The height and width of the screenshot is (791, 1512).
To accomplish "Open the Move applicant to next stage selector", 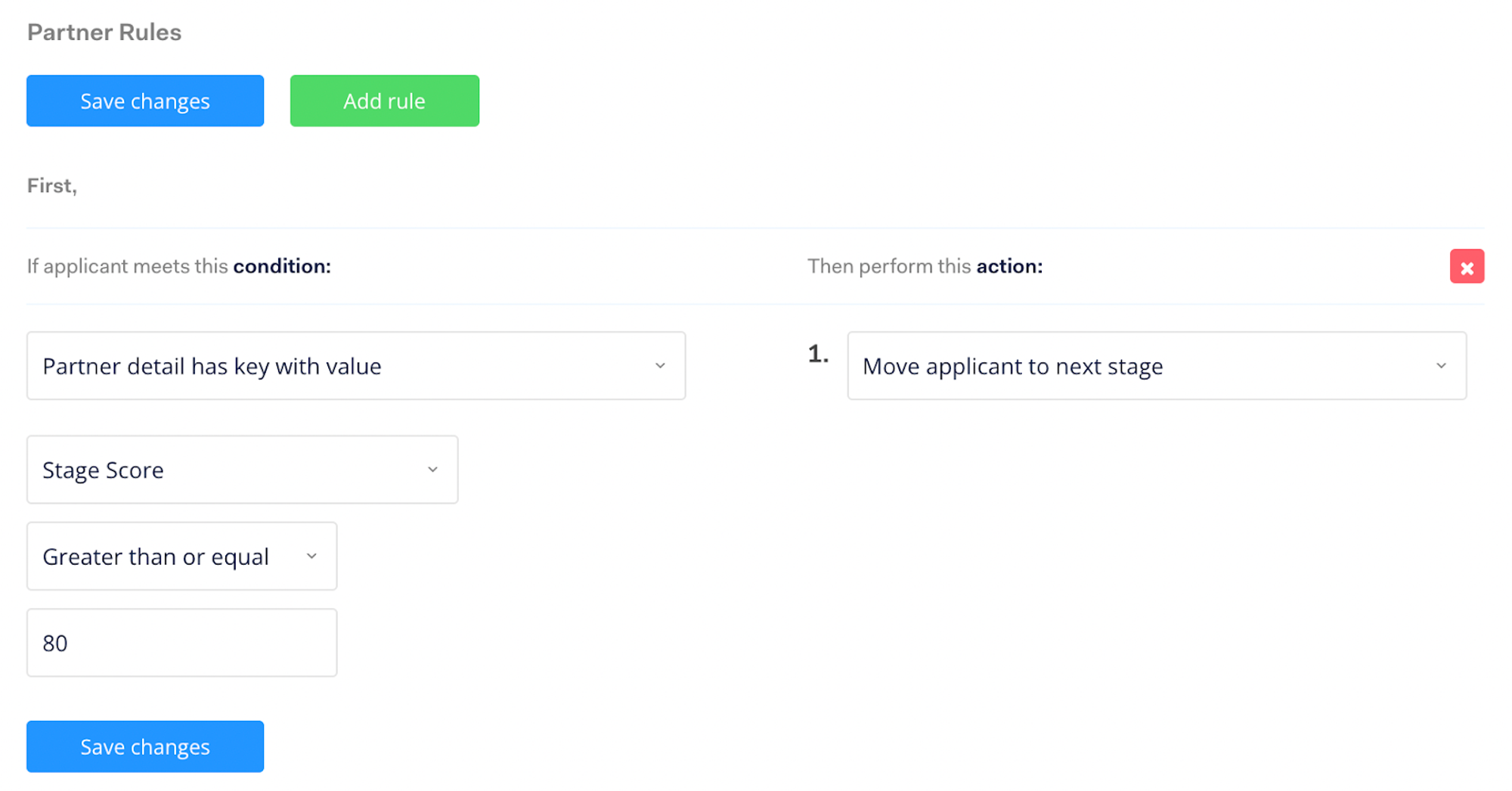I will click(1157, 366).
